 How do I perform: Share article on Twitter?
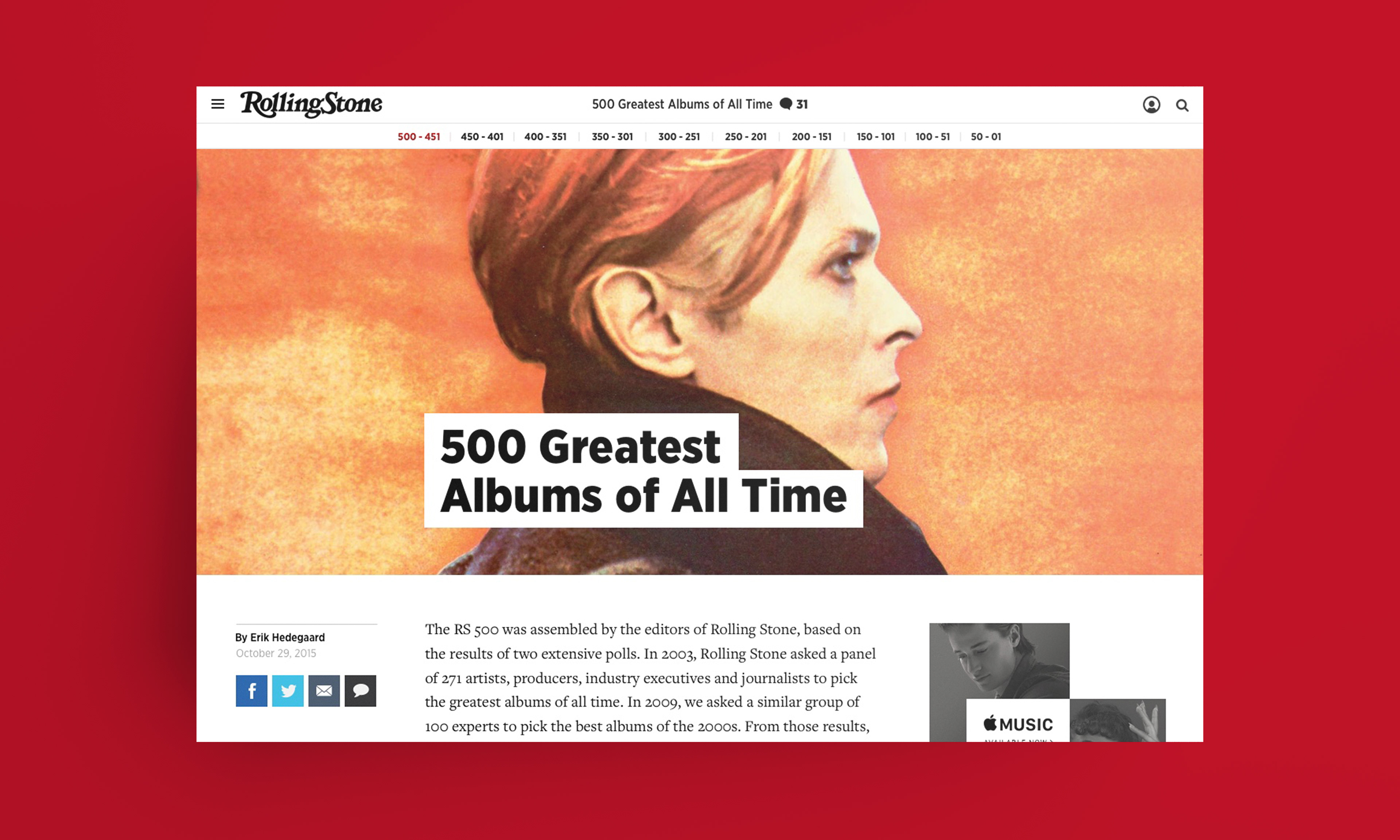click(x=287, y=691)
